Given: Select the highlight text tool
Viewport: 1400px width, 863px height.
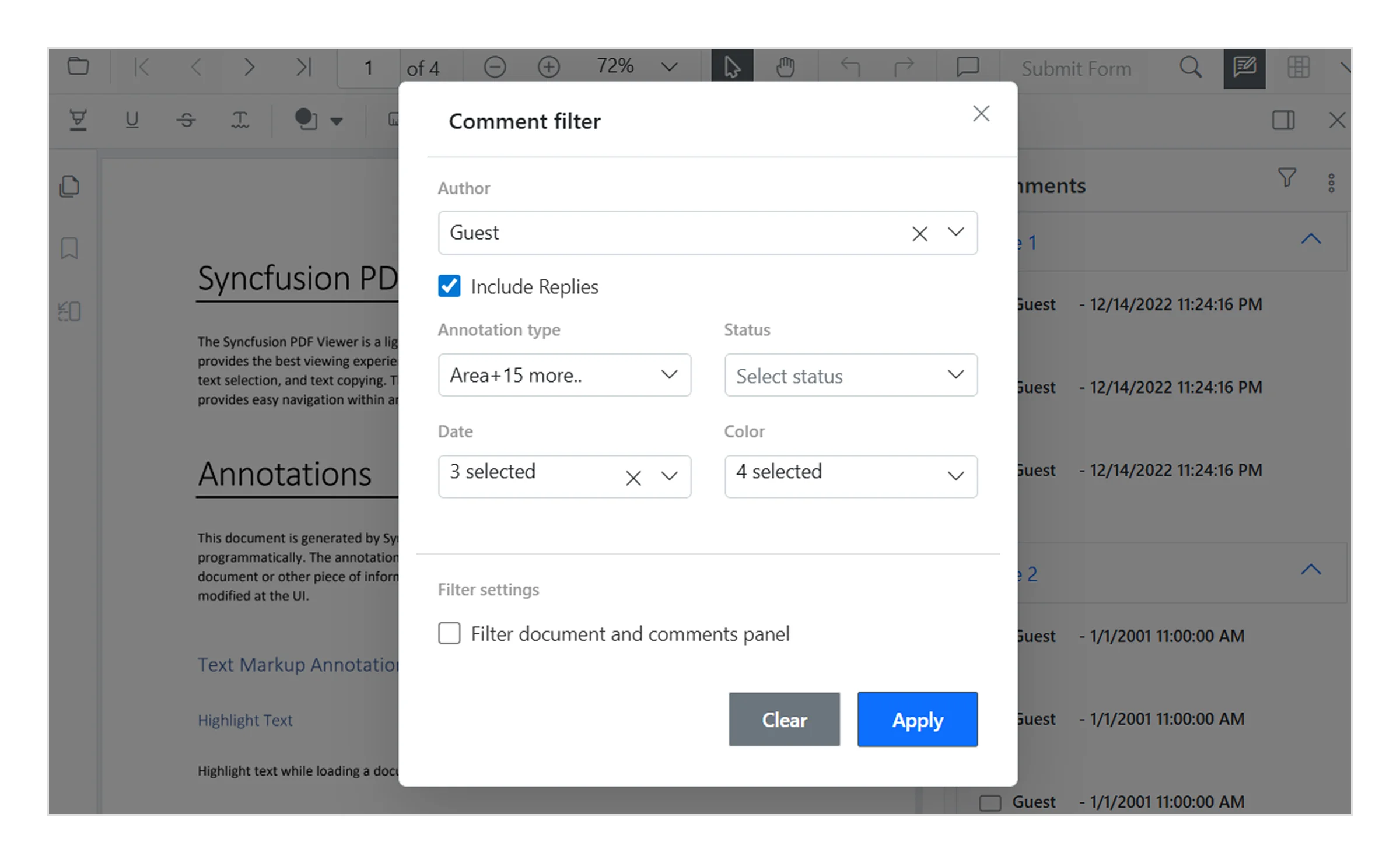Looking at the screenshot, I should [78, 120].
